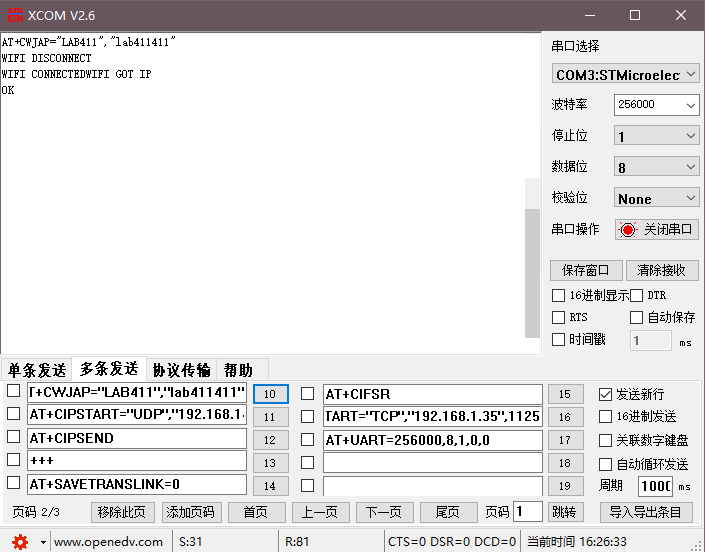The image size is (705, 552).
Task: Toggle the 关联数字键盘 checkbox
Action: pyautogui.click(x=605, y=441)
